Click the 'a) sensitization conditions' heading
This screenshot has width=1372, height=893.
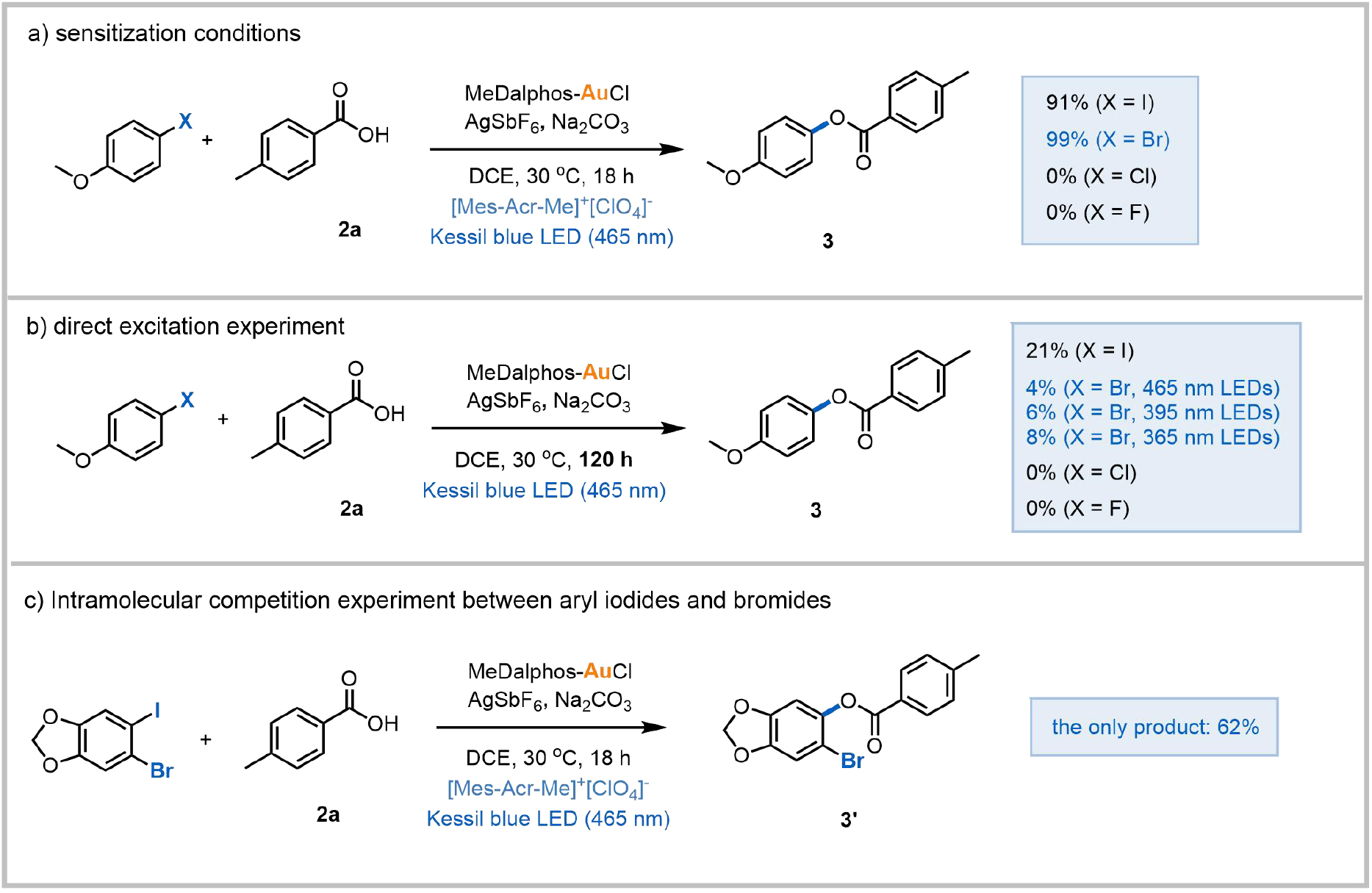coord(164,34)
